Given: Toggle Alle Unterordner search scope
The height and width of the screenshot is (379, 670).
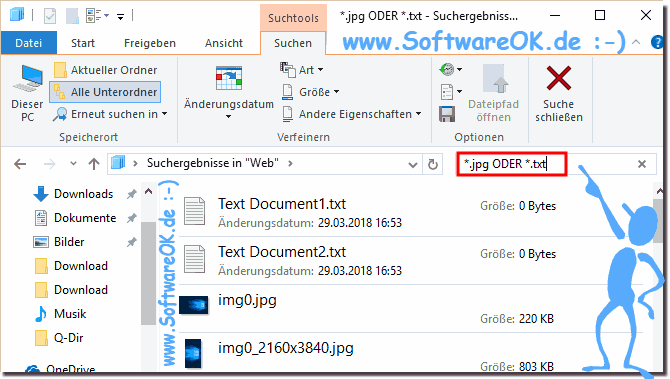Looking at the screenshot, I should pos(106,92).
